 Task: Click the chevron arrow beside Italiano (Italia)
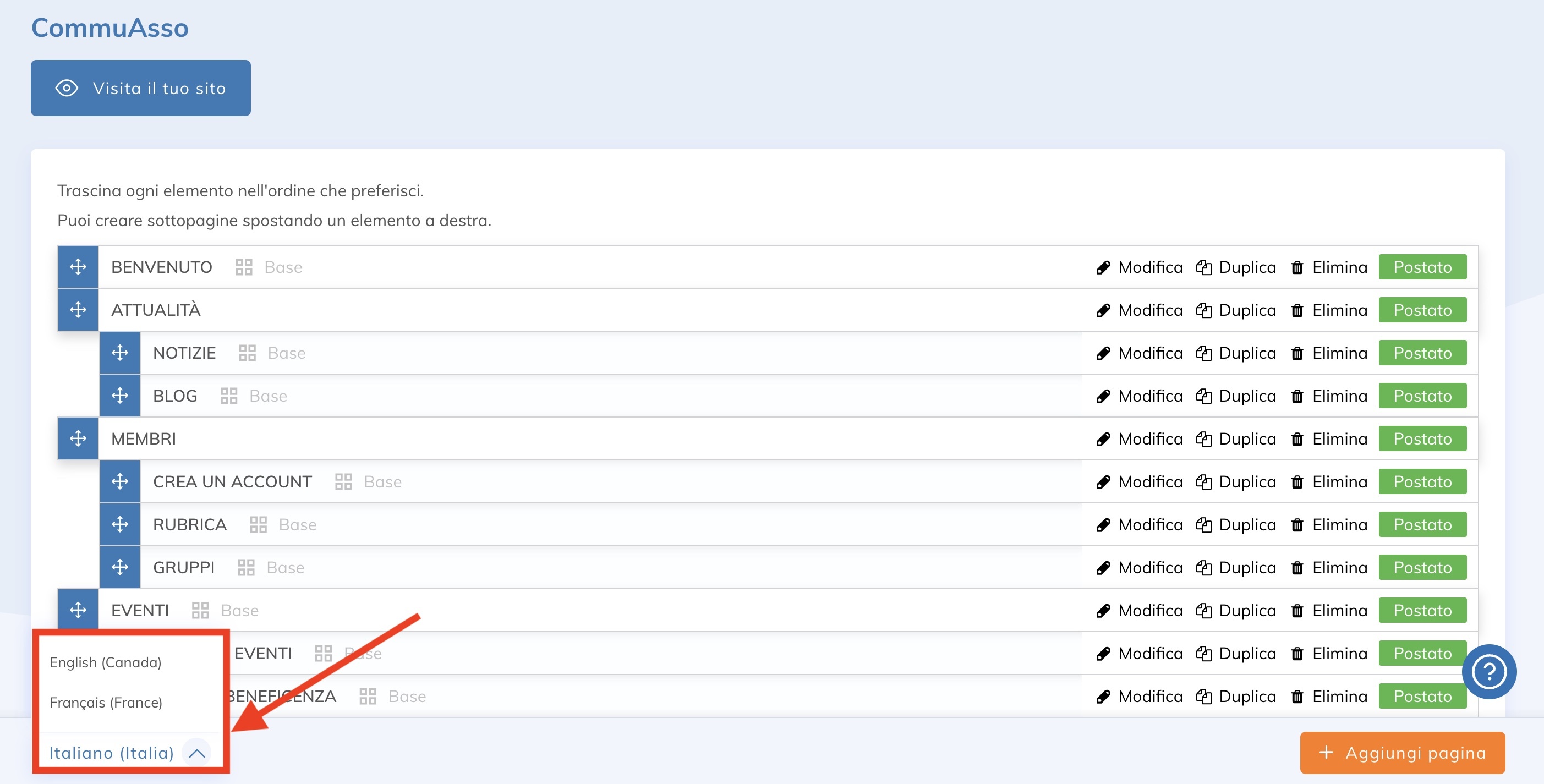pos(196,753)
